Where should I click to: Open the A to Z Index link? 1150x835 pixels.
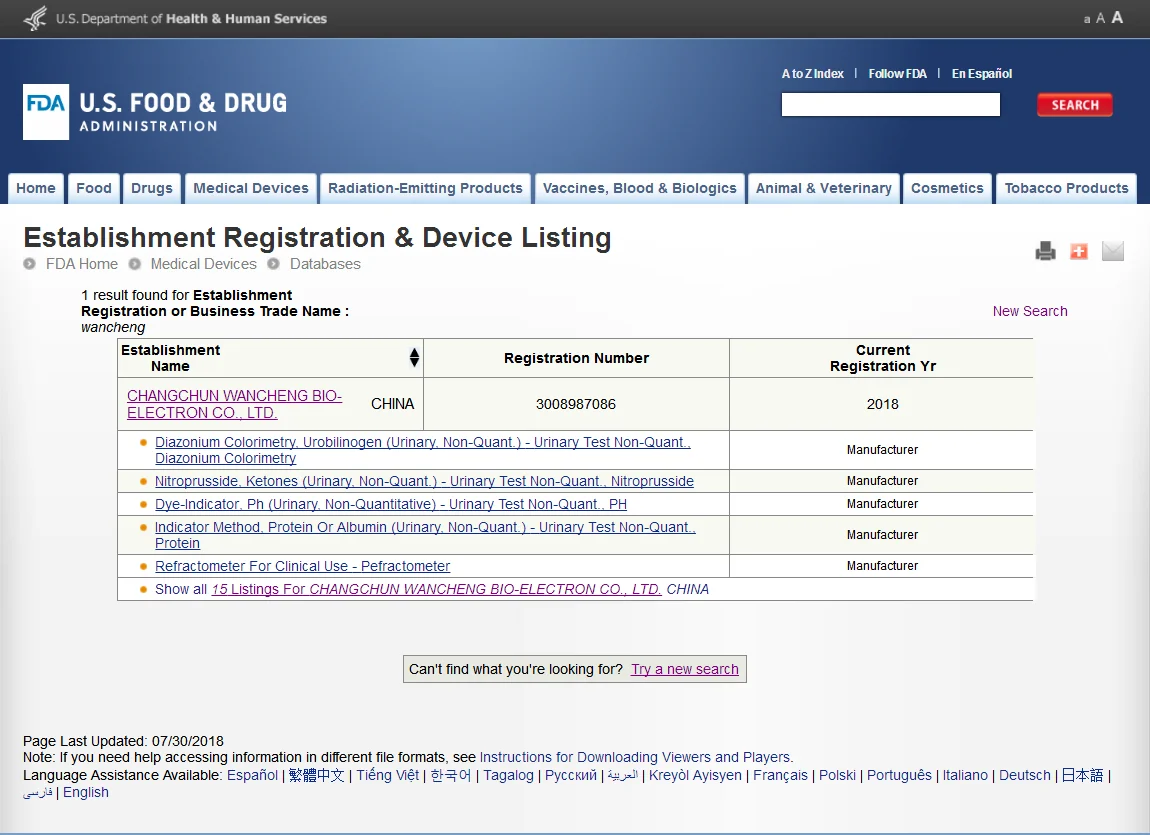click(812, 74)
